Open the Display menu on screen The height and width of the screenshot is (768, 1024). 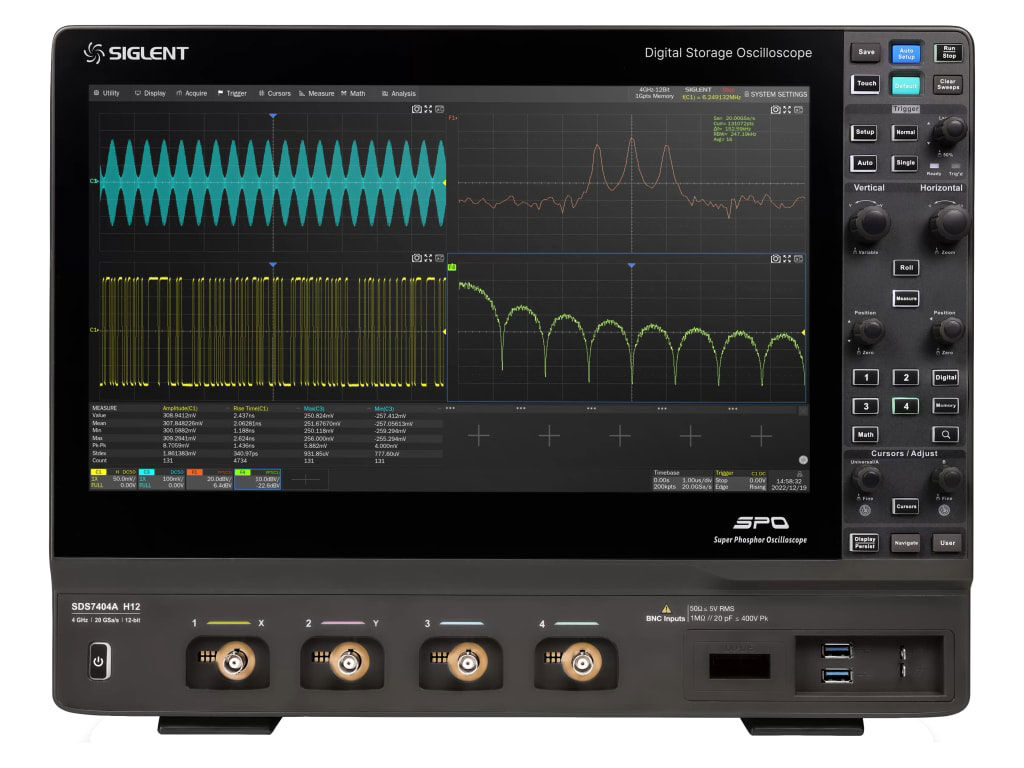(x=150, y=93)
